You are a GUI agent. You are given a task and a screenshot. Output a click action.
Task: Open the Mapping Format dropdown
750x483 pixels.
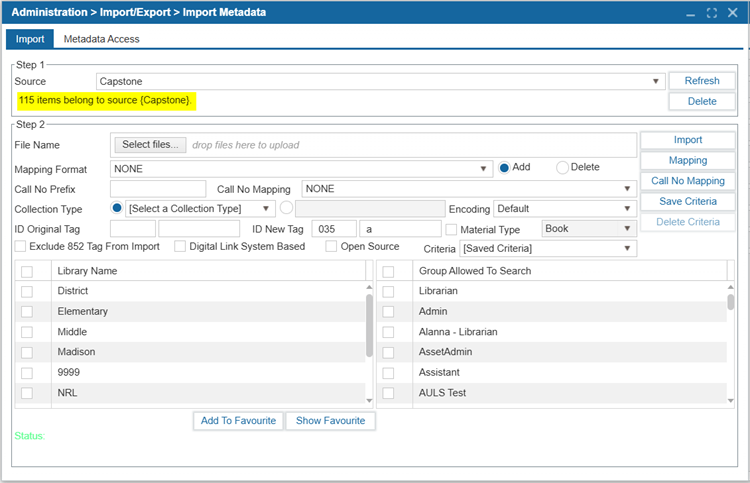[x=302, y=169]
